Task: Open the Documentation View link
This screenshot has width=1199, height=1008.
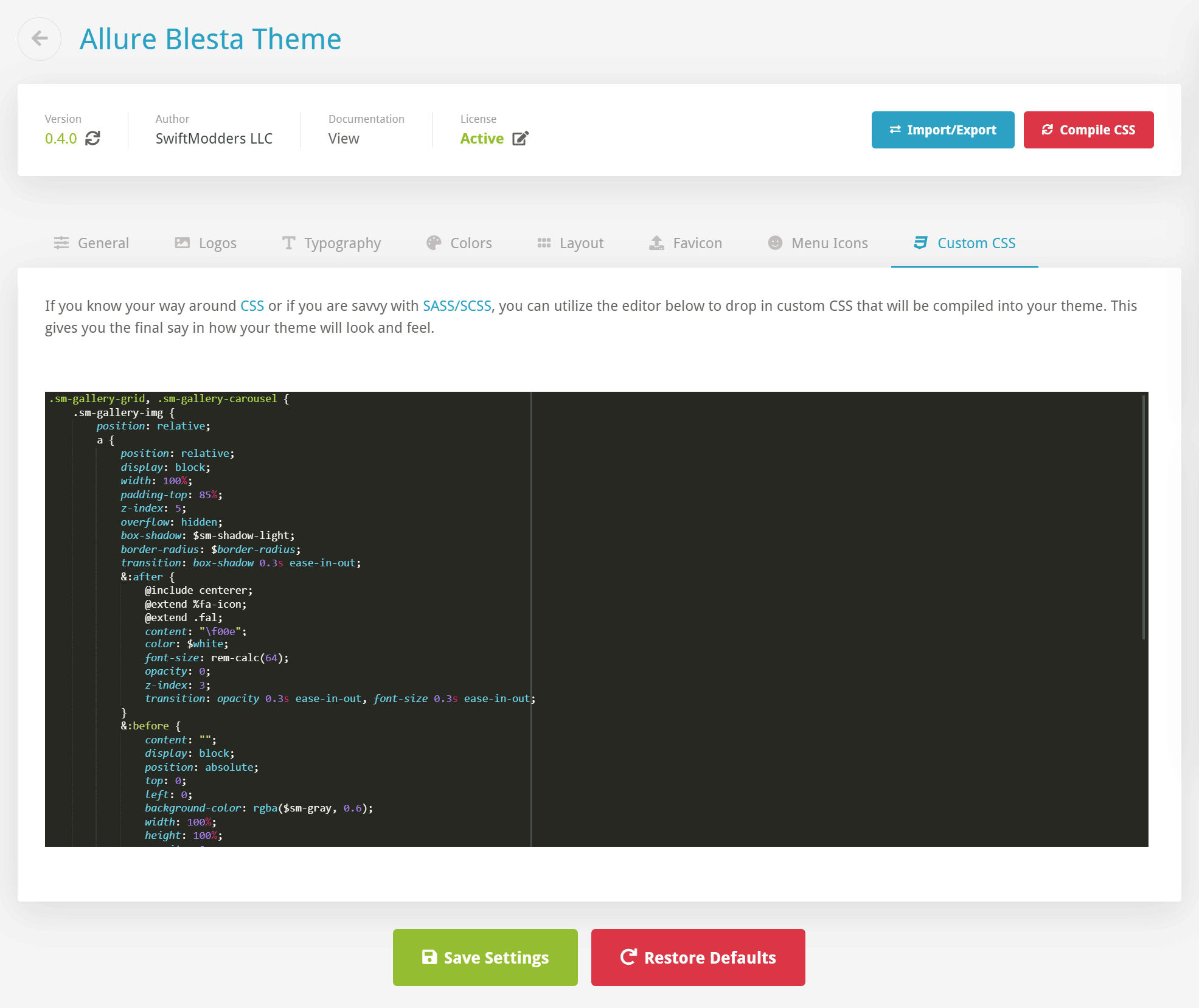Action: coord(344,139)
